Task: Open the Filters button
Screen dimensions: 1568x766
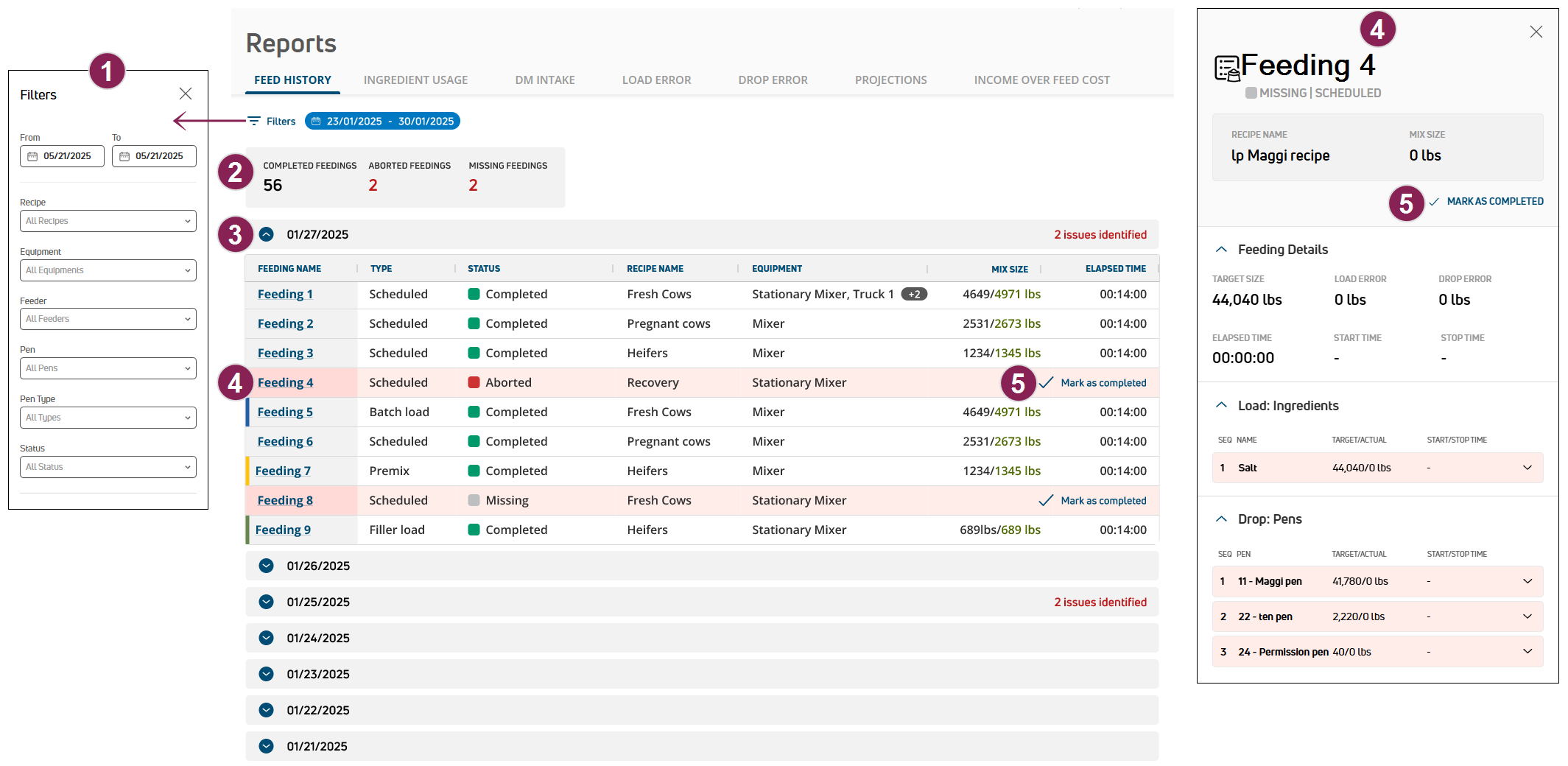Action: [272, 121]
